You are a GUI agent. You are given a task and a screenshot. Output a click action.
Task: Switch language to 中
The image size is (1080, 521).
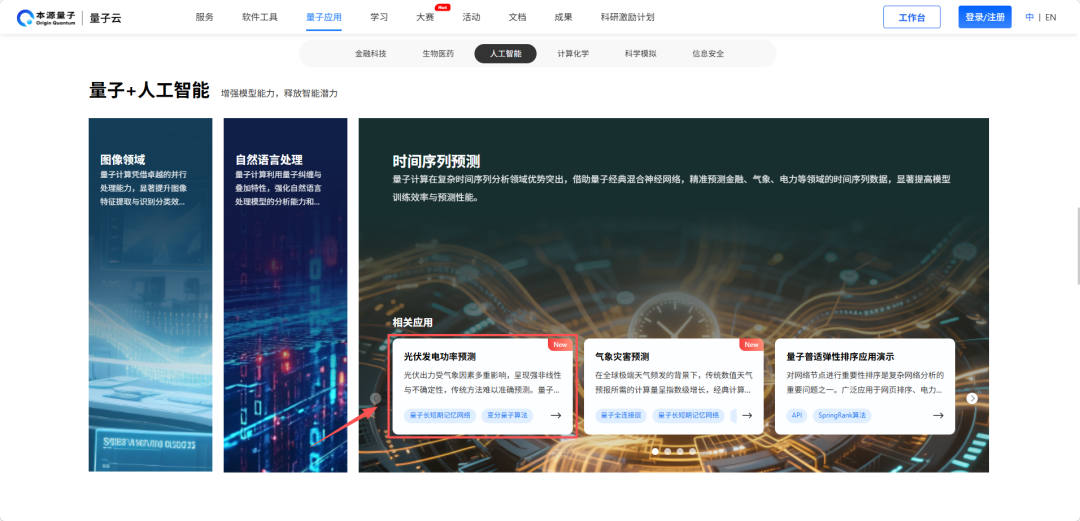1030,17
